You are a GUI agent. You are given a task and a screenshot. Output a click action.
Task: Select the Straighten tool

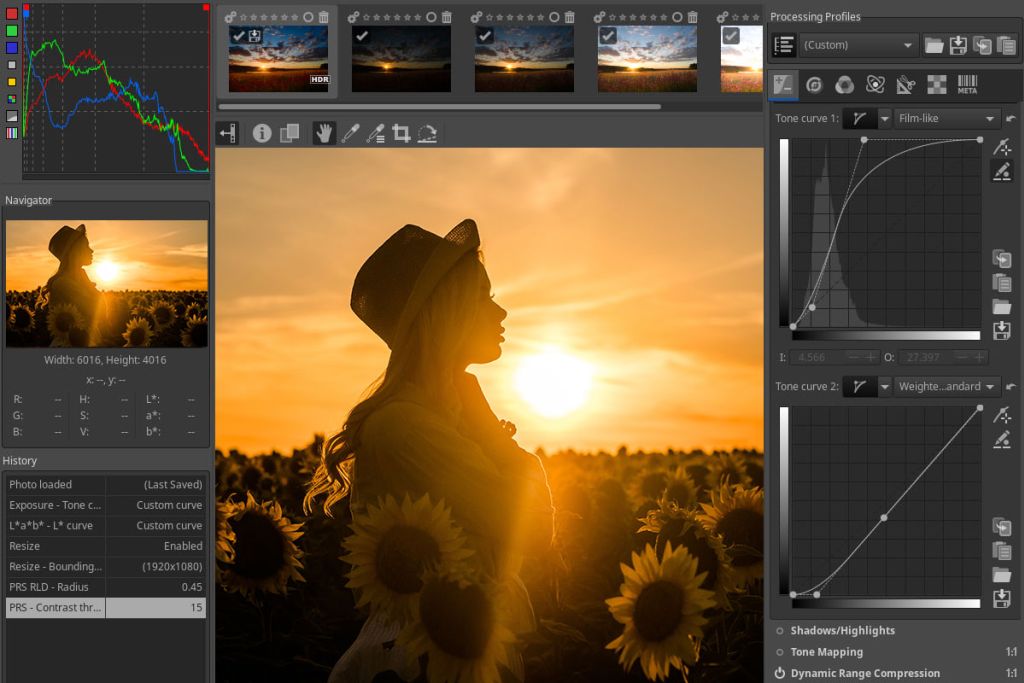click(428, 132)
